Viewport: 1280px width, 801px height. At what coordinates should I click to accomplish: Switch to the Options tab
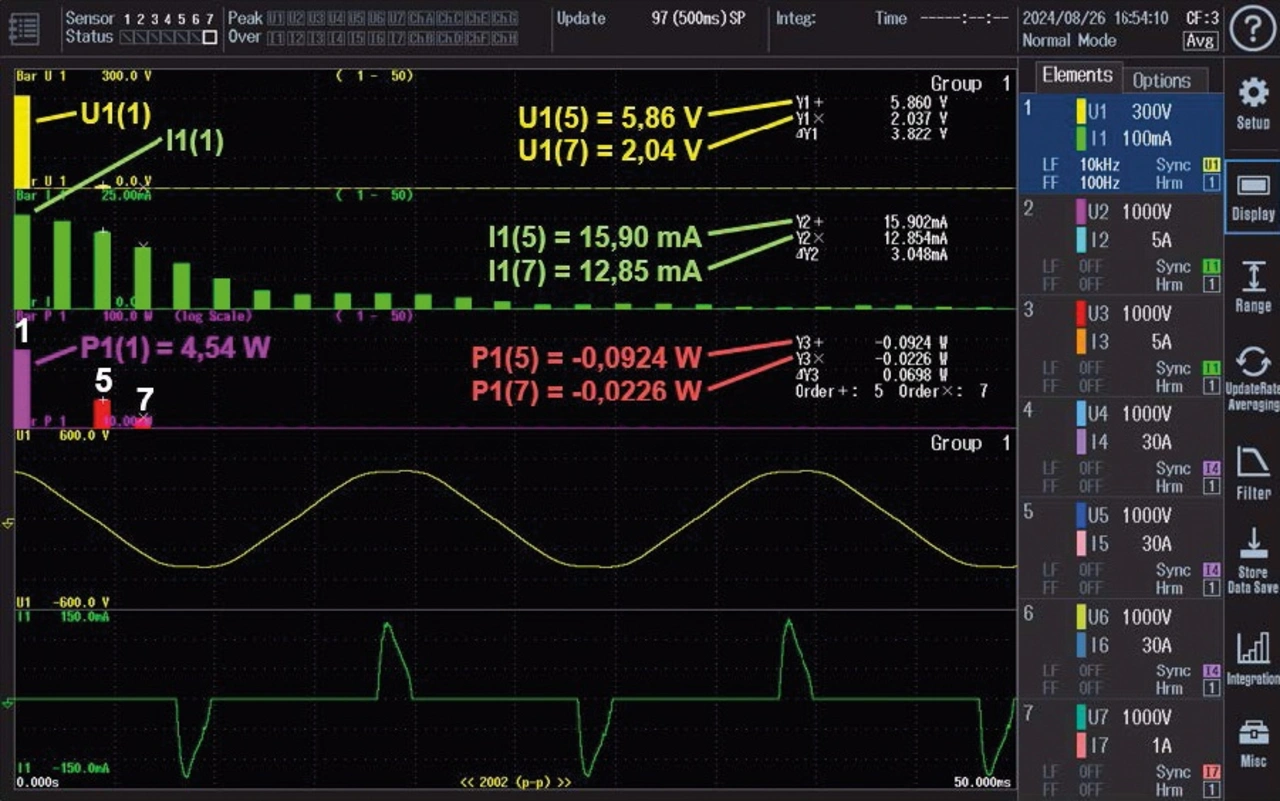coord(1161,80)
